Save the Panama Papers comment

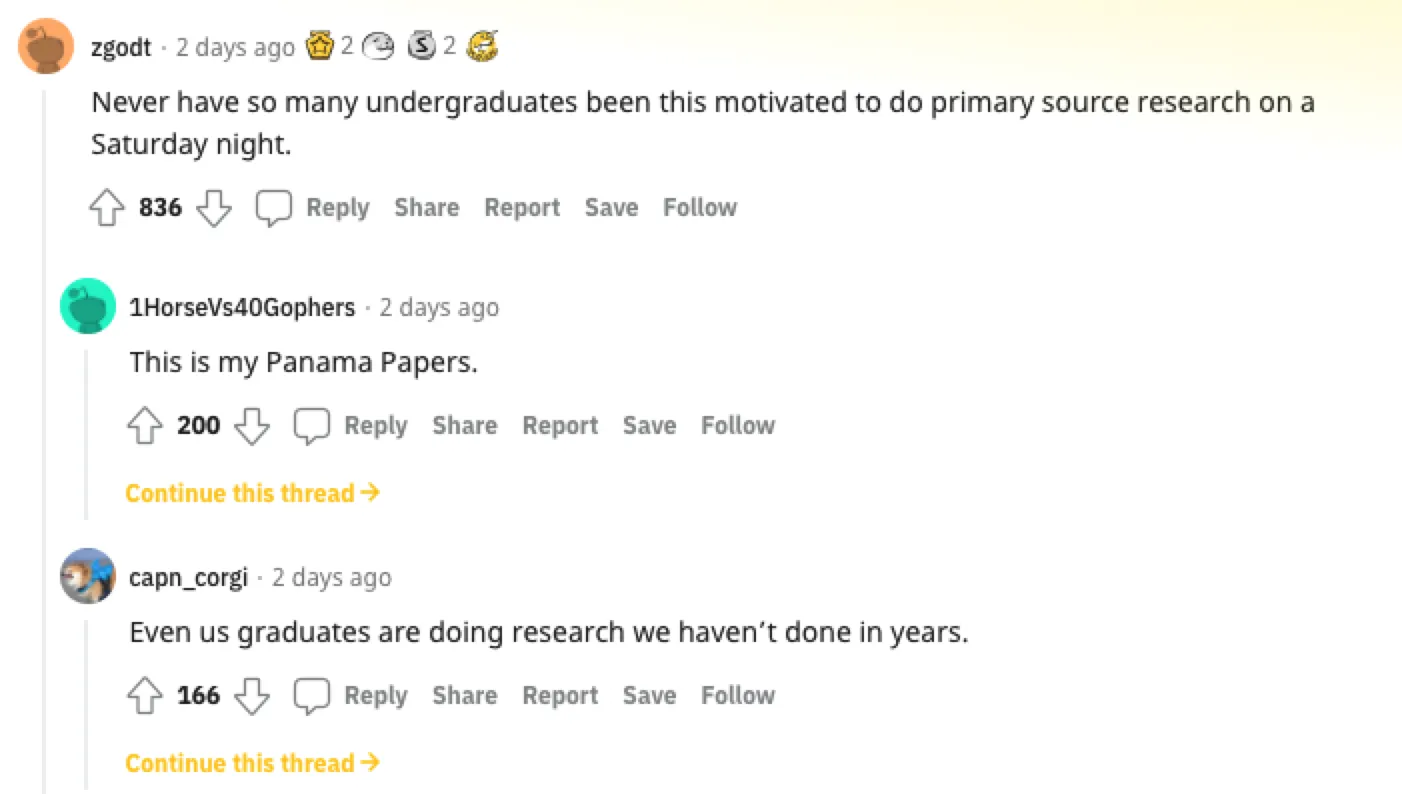click(649, 426)
